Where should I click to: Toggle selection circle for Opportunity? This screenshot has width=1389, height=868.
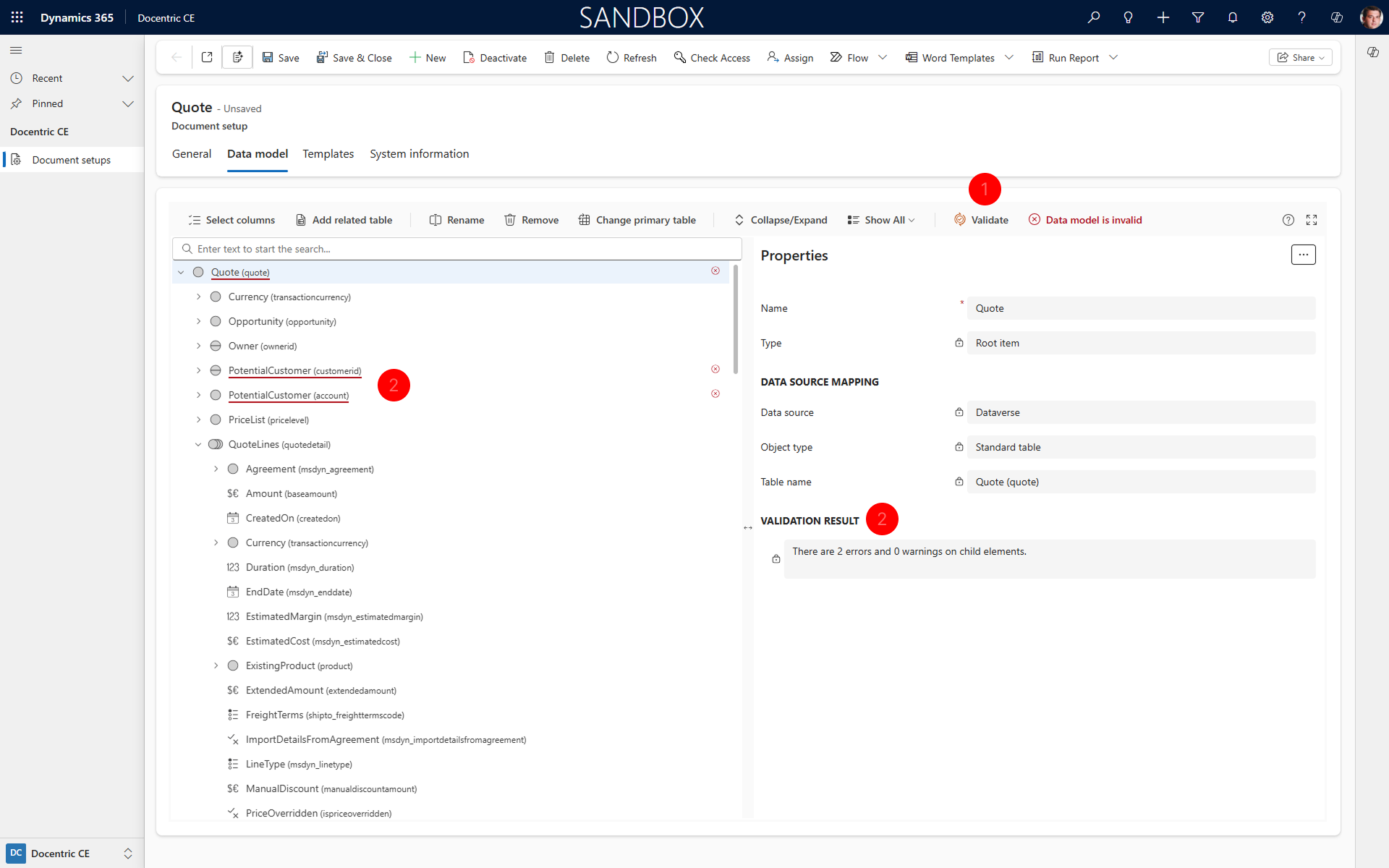(x=216, y=321)
